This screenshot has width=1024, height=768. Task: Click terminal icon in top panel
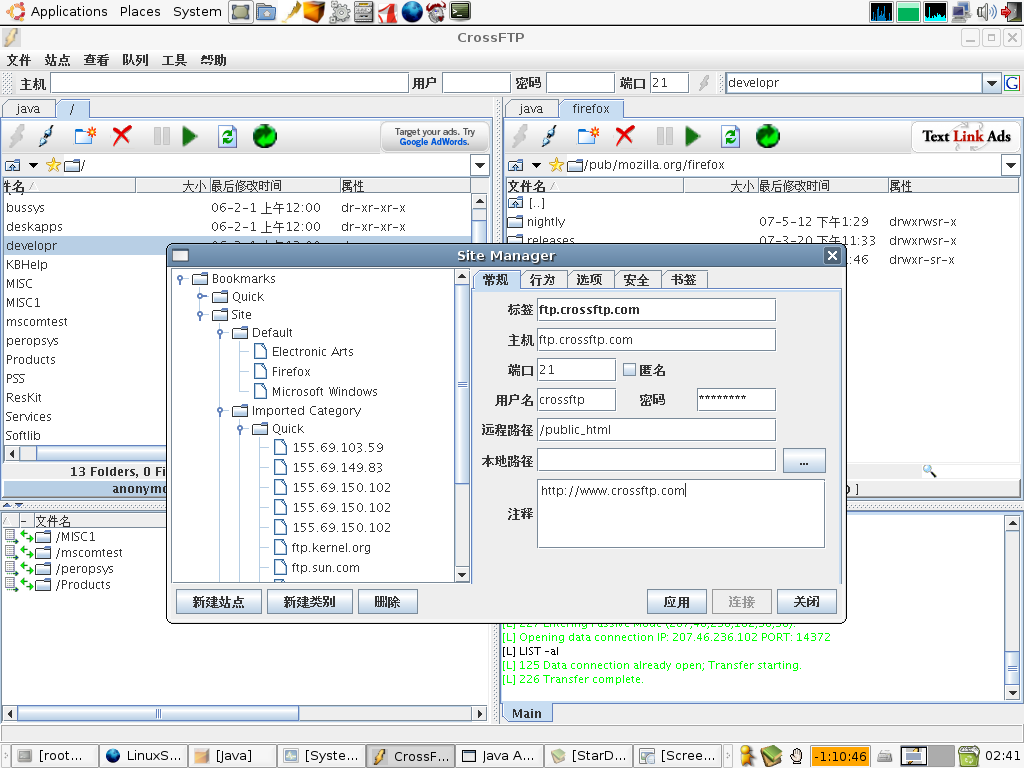(460, 11)
